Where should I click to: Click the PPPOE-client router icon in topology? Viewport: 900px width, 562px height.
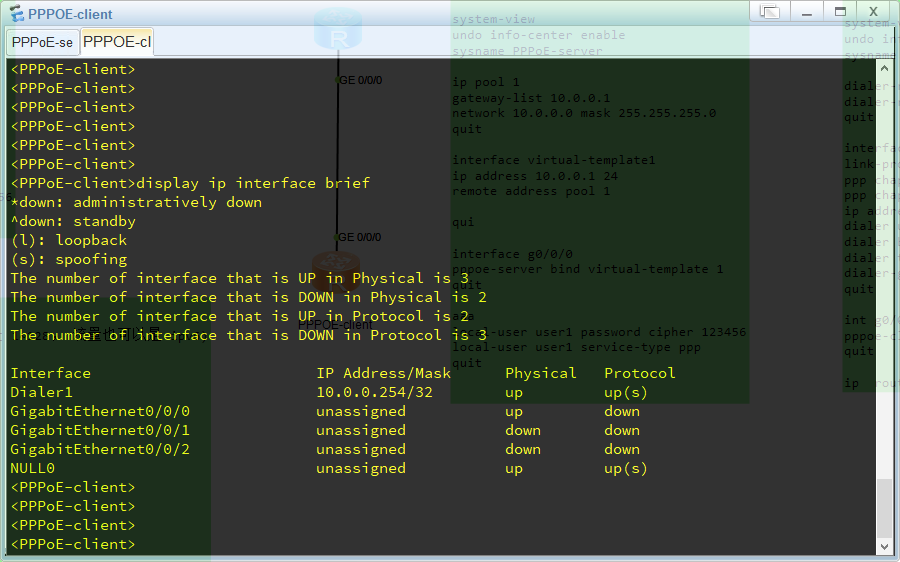(336, 271)
